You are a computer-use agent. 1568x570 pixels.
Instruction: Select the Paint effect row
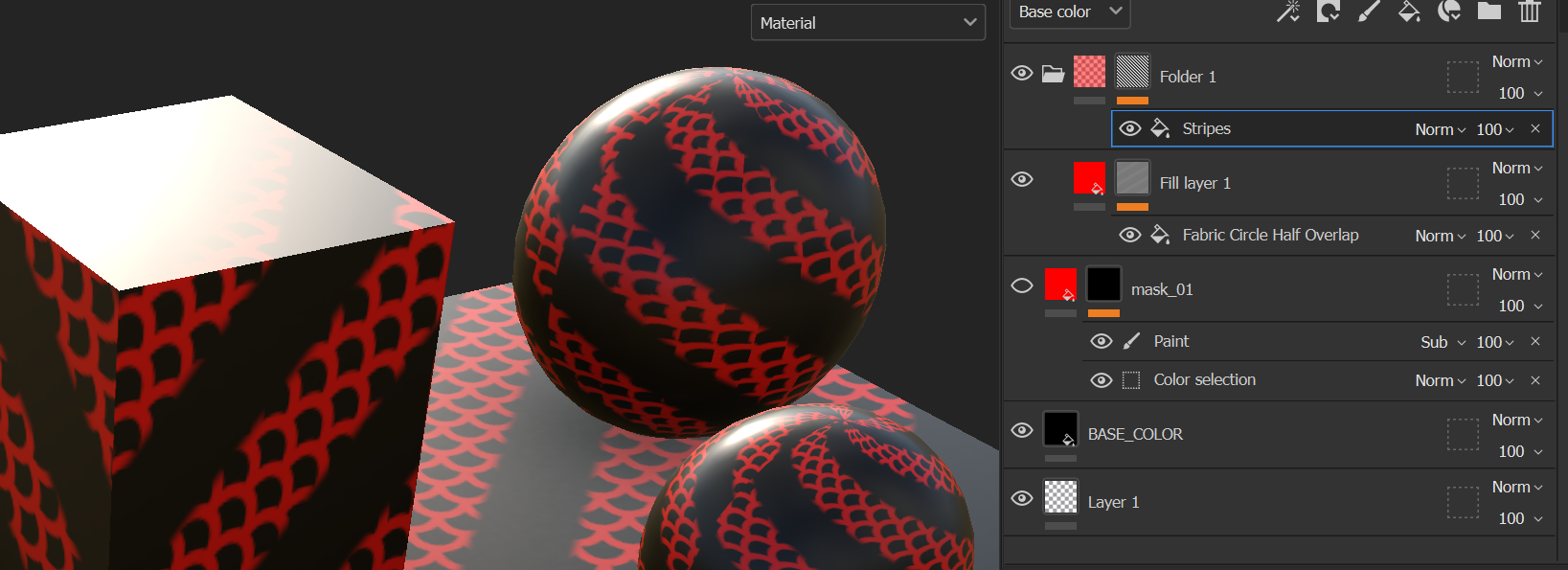[x=1317, y=341]
